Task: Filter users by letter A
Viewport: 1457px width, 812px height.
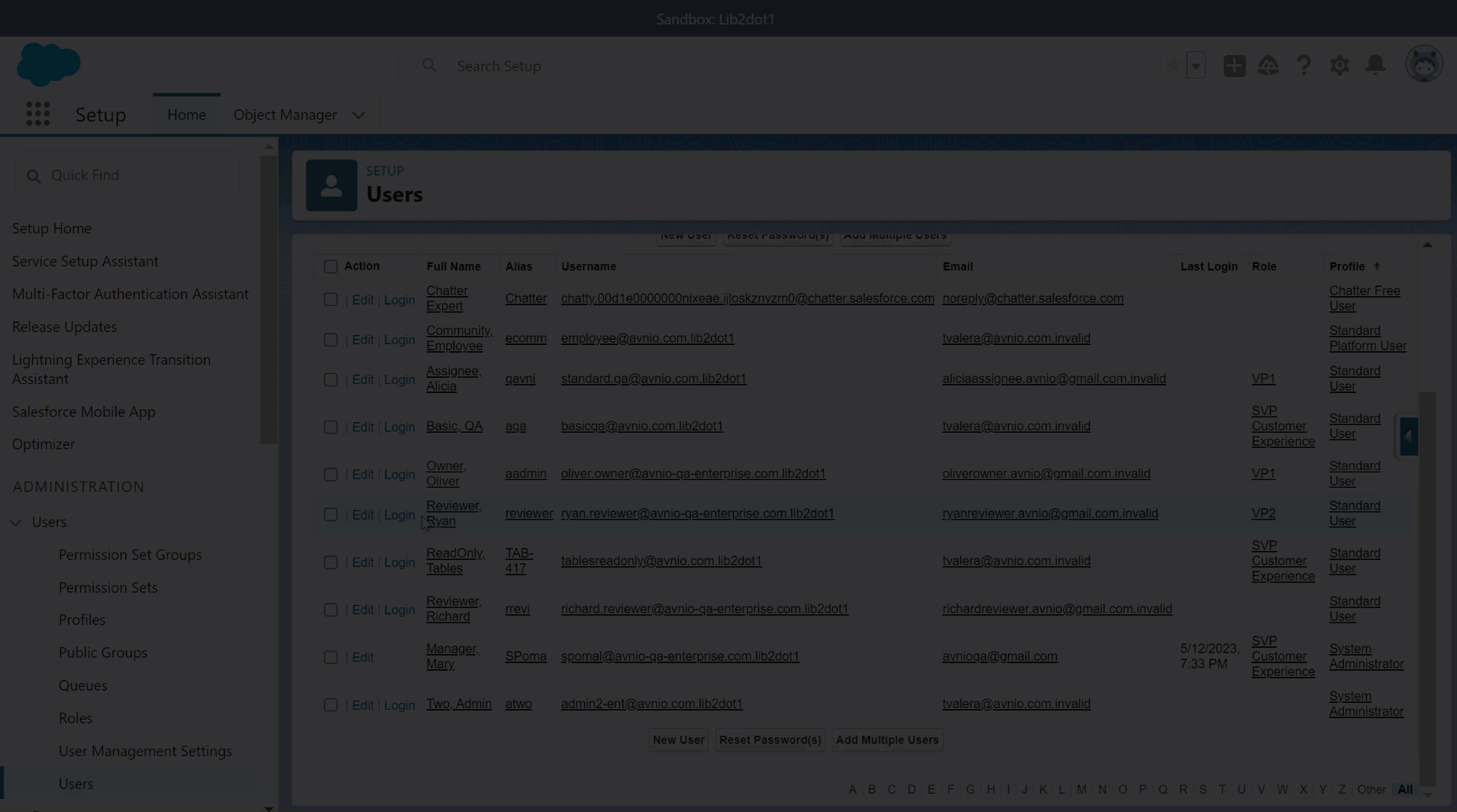Action: (x=852, y=790)
